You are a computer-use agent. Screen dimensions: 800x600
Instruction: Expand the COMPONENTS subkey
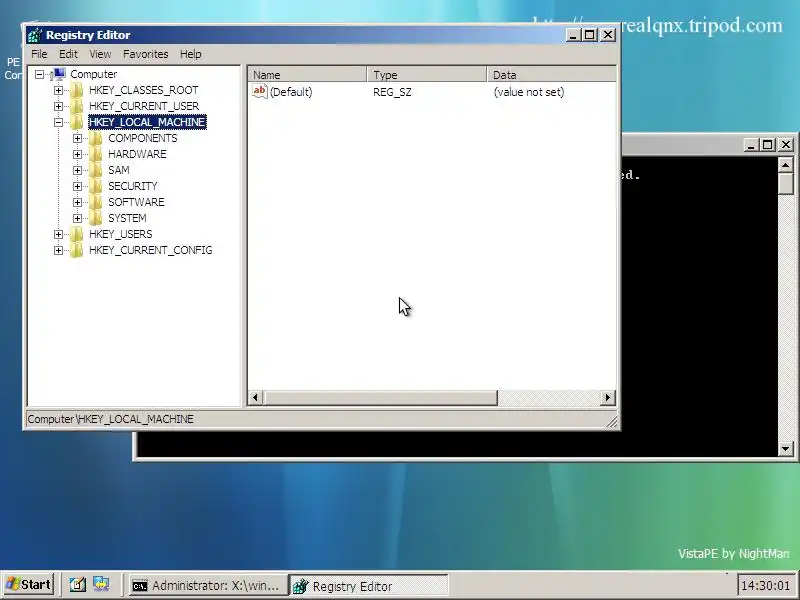[x=77, y=138]
